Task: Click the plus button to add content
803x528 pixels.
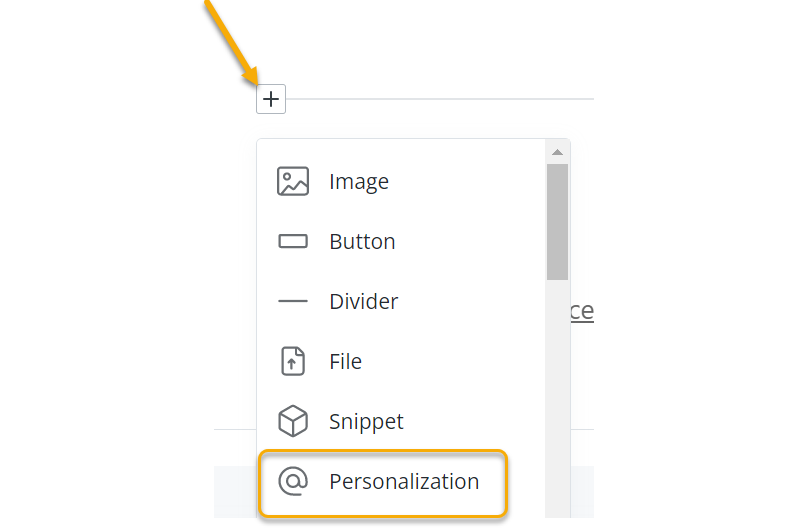Action: (271, 99)
